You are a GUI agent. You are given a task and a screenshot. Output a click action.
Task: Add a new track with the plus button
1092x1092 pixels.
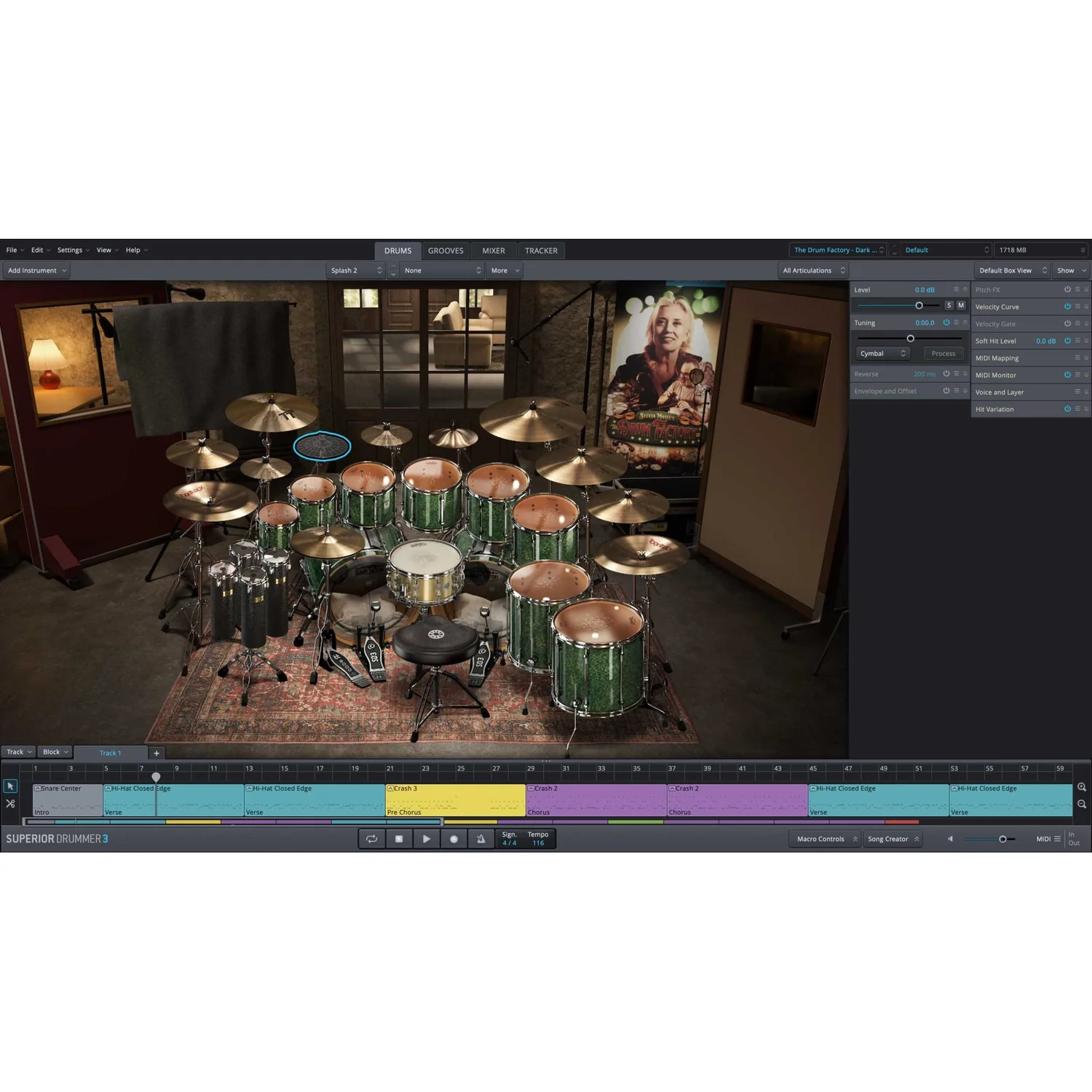tap(157, 753)
